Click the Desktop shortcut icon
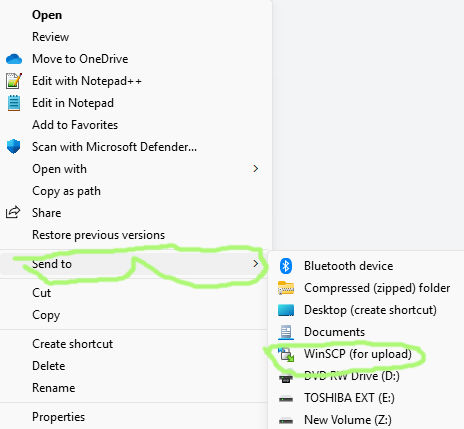Screen dimensions: 464x429 286,310
